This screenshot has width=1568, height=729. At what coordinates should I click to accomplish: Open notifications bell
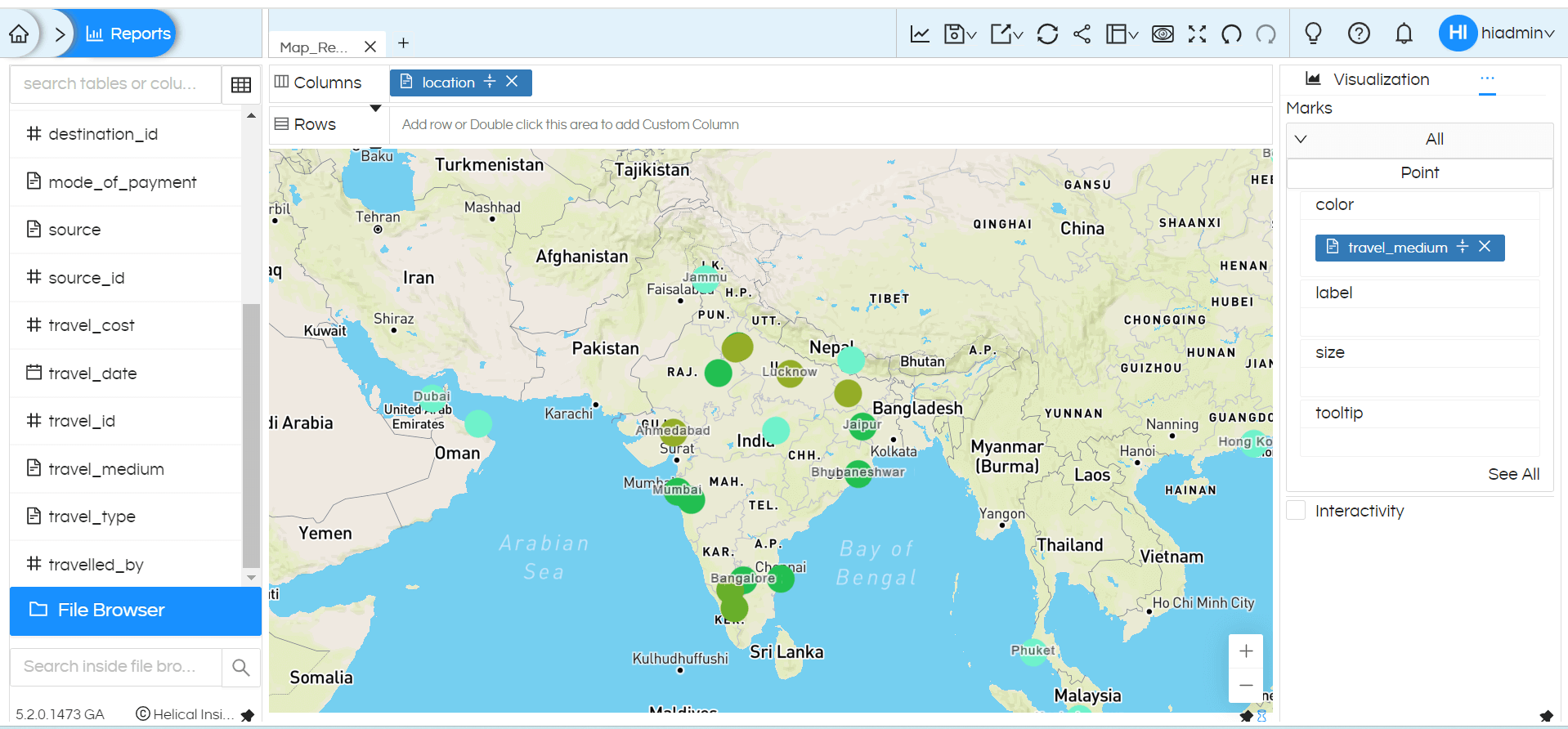(1404, 34)
